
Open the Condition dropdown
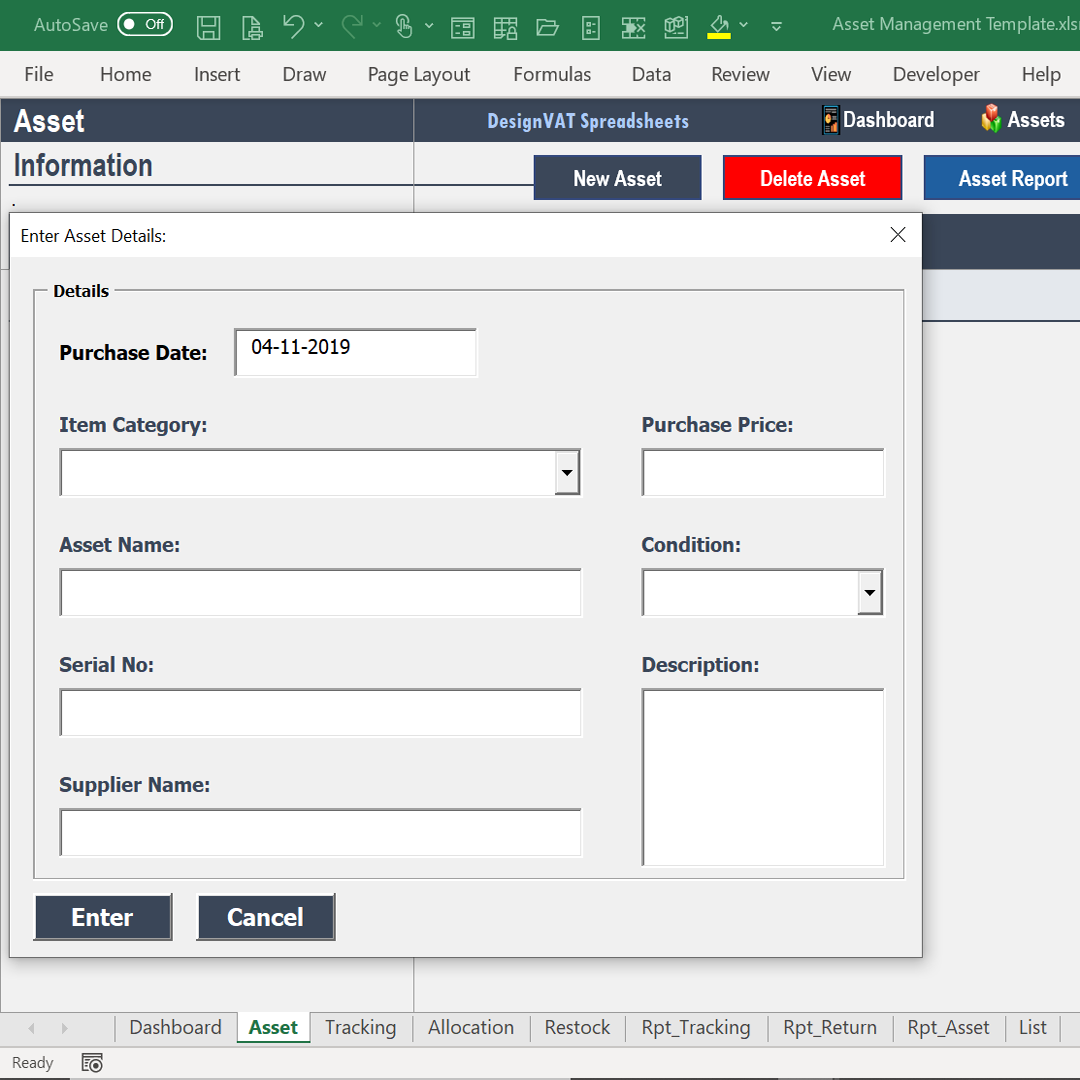(869, 592)
